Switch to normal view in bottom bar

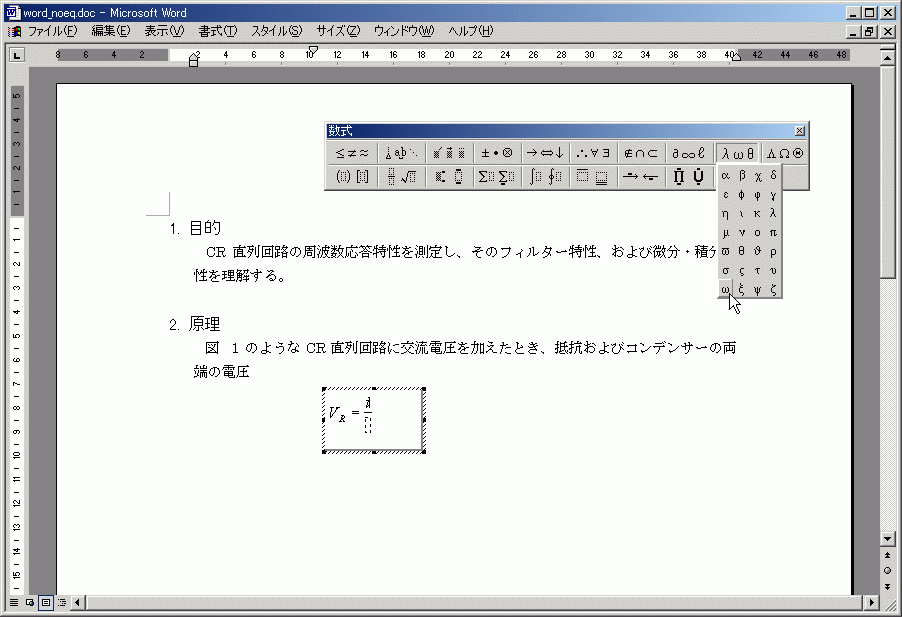tap(14, 603)
